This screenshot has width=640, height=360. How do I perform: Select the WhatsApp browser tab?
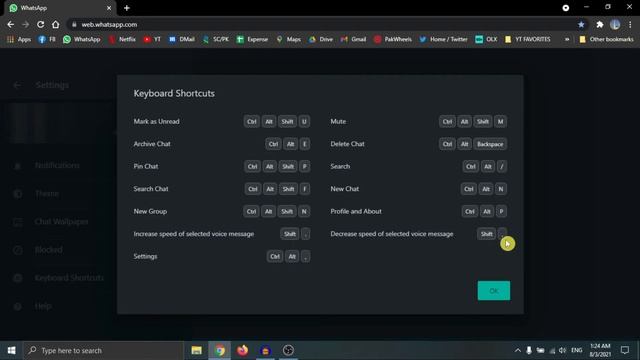point(59,8)
